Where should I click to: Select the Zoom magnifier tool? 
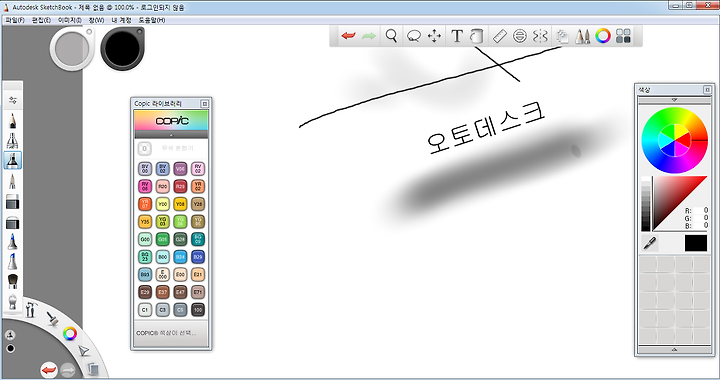click(x=391, y=36)
